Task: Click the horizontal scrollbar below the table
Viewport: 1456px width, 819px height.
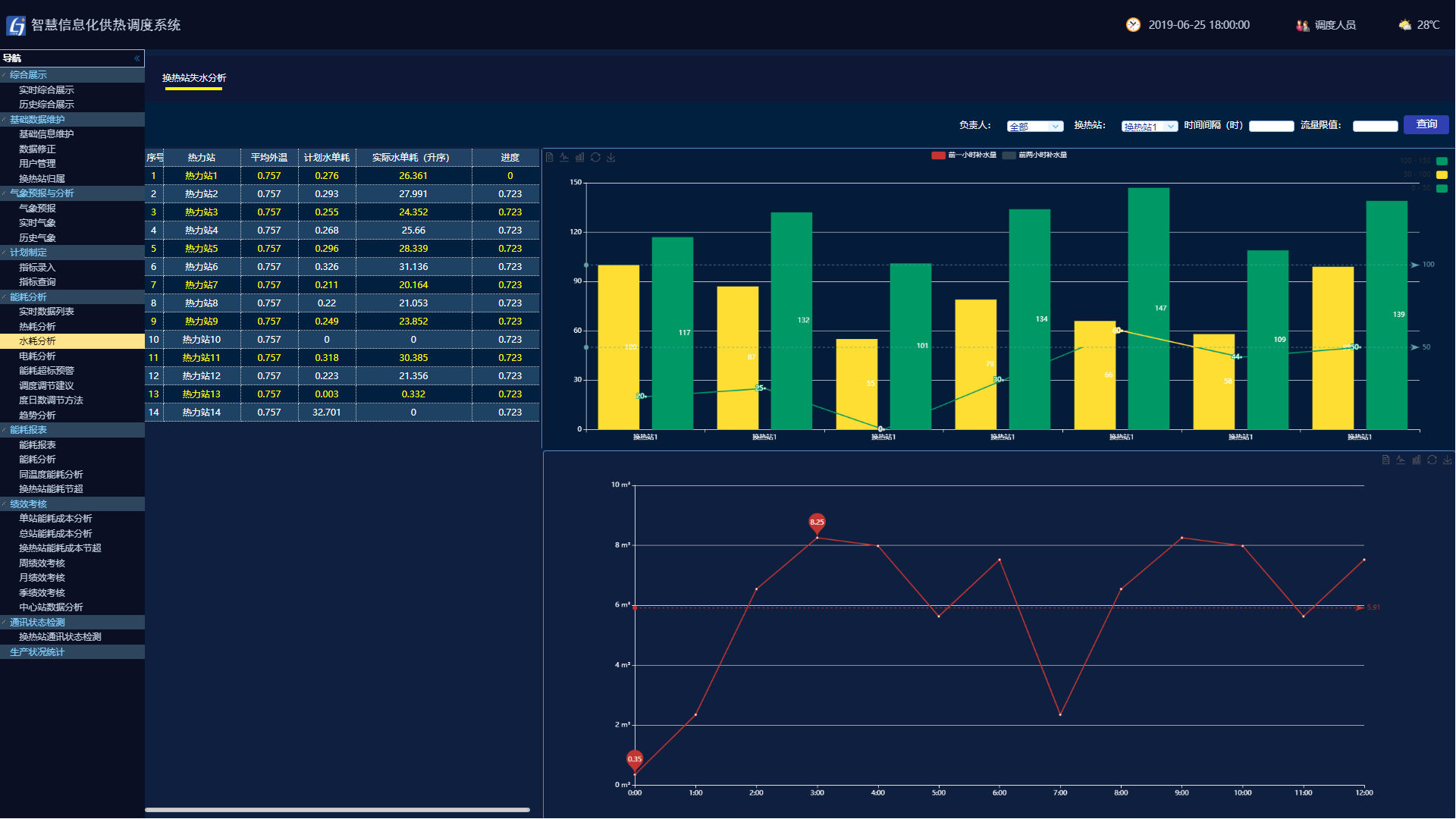Action: pyautogui.click(x=337, y=810)
